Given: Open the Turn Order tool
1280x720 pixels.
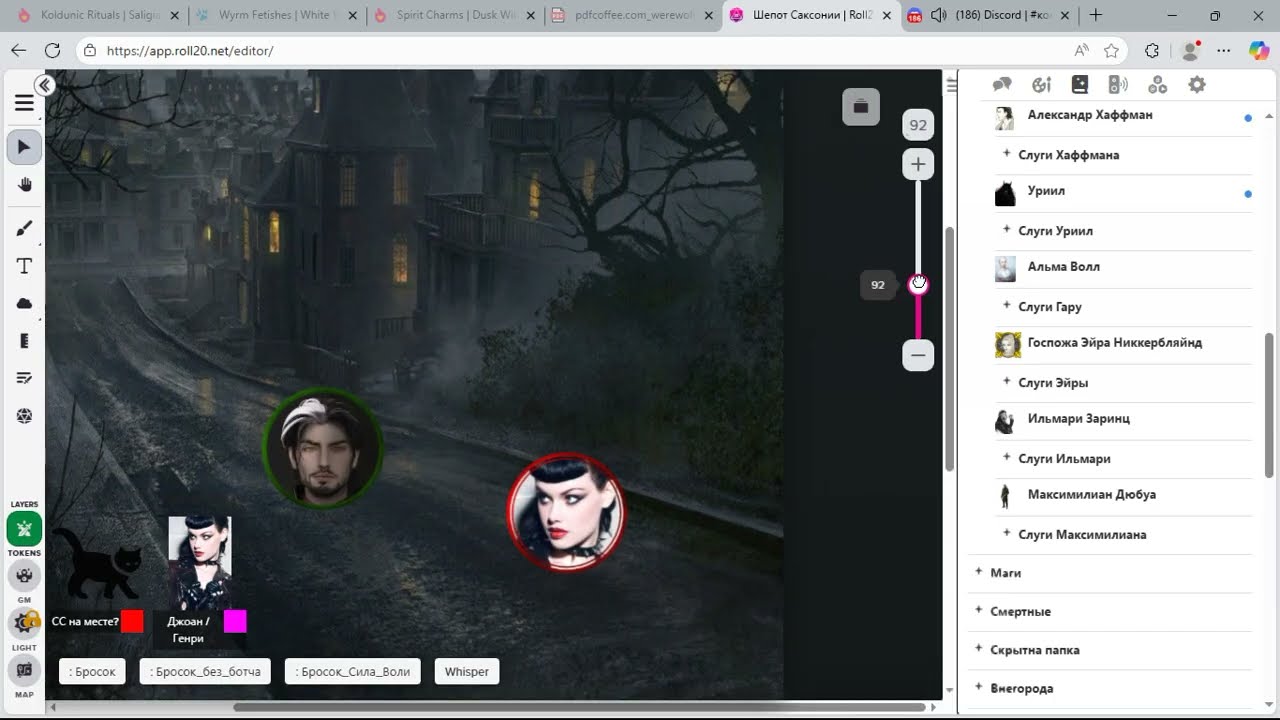Looking at the screenshot, I should point(24,378).
